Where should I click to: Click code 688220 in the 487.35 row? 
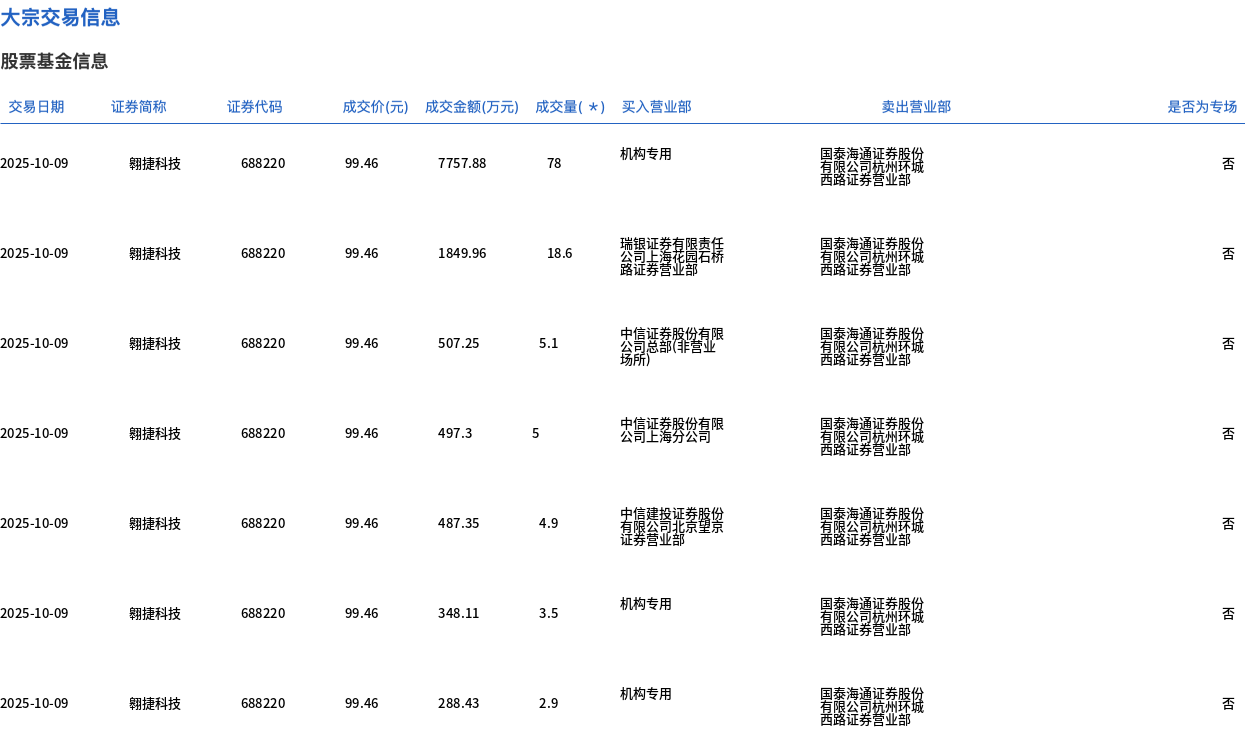coord(263,523)
